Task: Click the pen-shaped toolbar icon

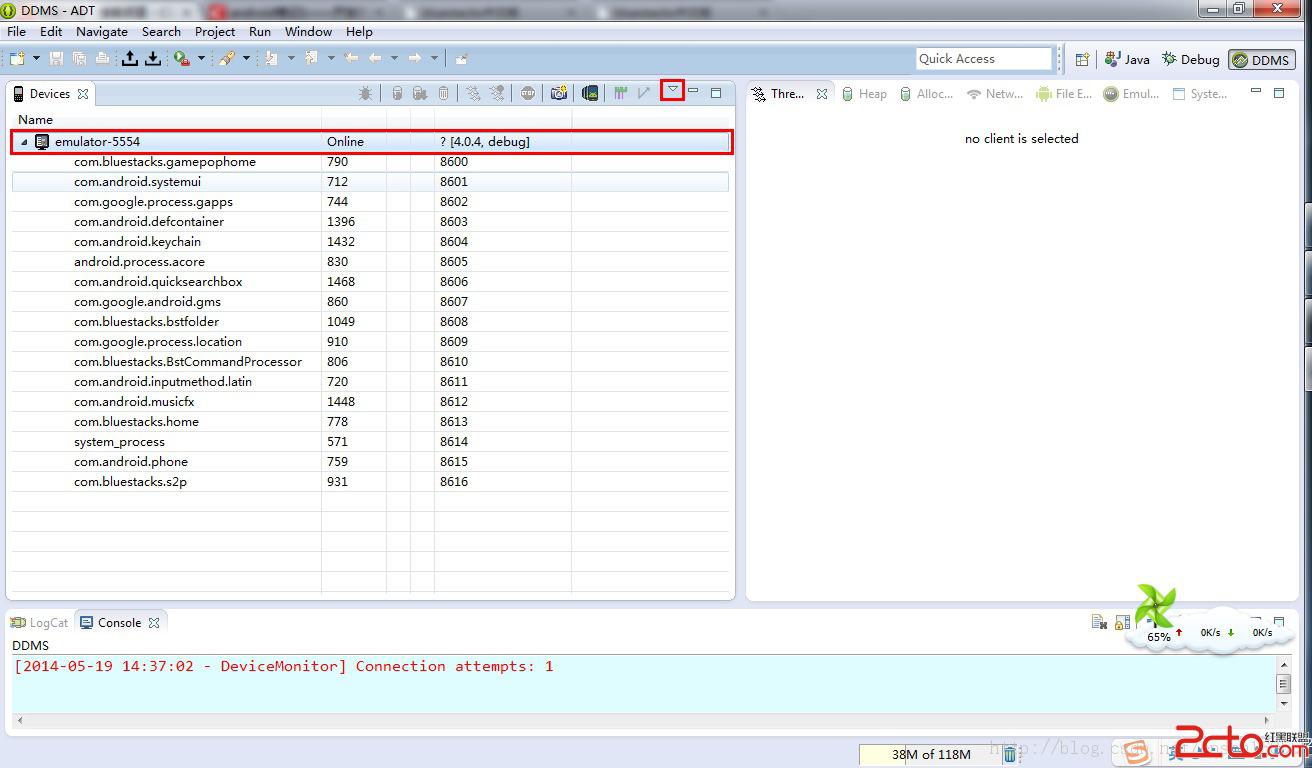Action: tap(227, 59)
